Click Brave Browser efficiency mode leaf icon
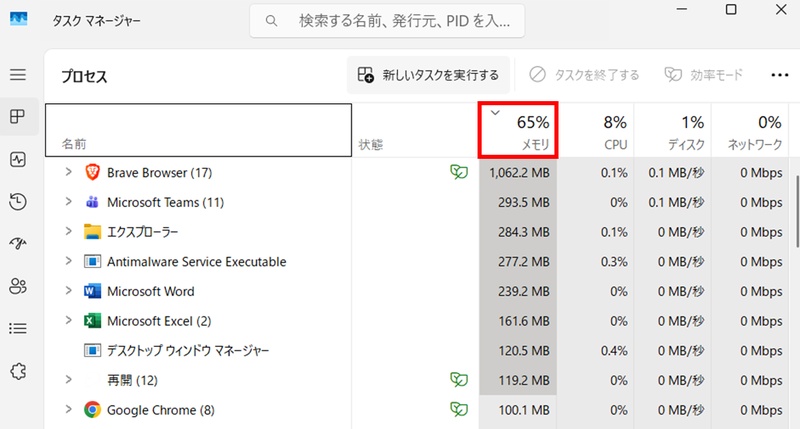800x429 pixels. coord(459,172)
